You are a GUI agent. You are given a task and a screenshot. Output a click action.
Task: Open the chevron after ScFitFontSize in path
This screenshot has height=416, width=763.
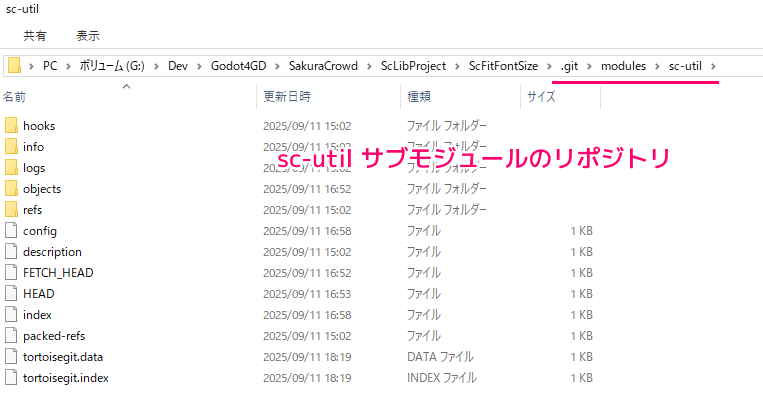[549, 66]
